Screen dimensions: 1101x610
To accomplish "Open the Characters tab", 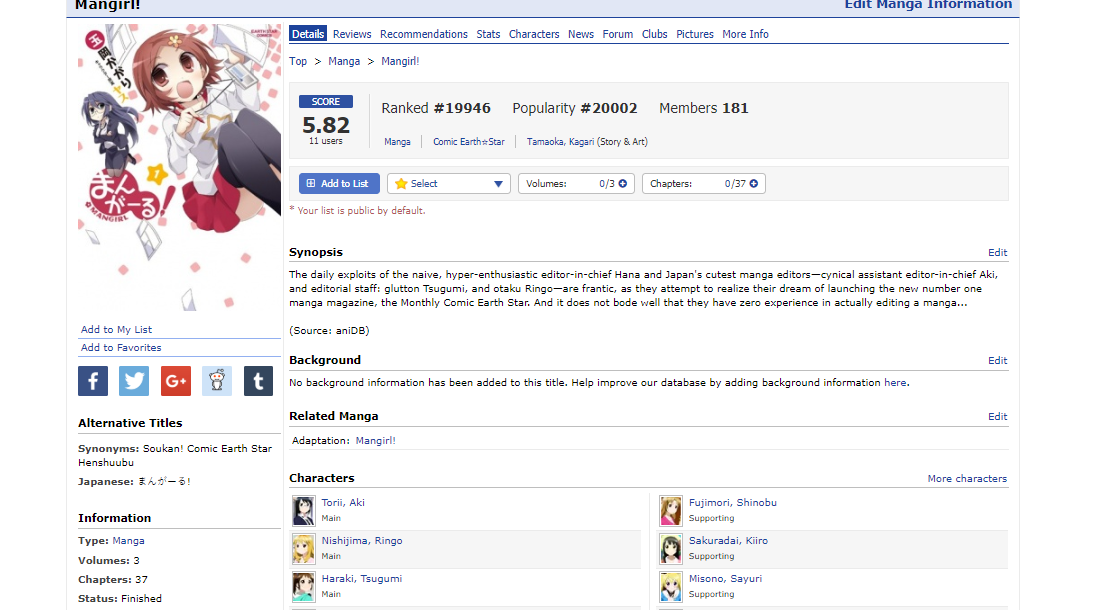I will [x=534, y=34].
